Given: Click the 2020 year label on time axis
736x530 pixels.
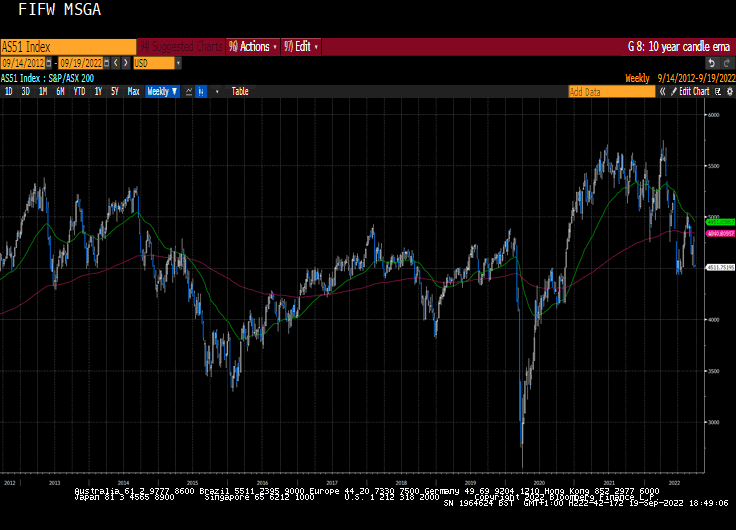Looking at the screenshot, I should [x=539, y=483].
